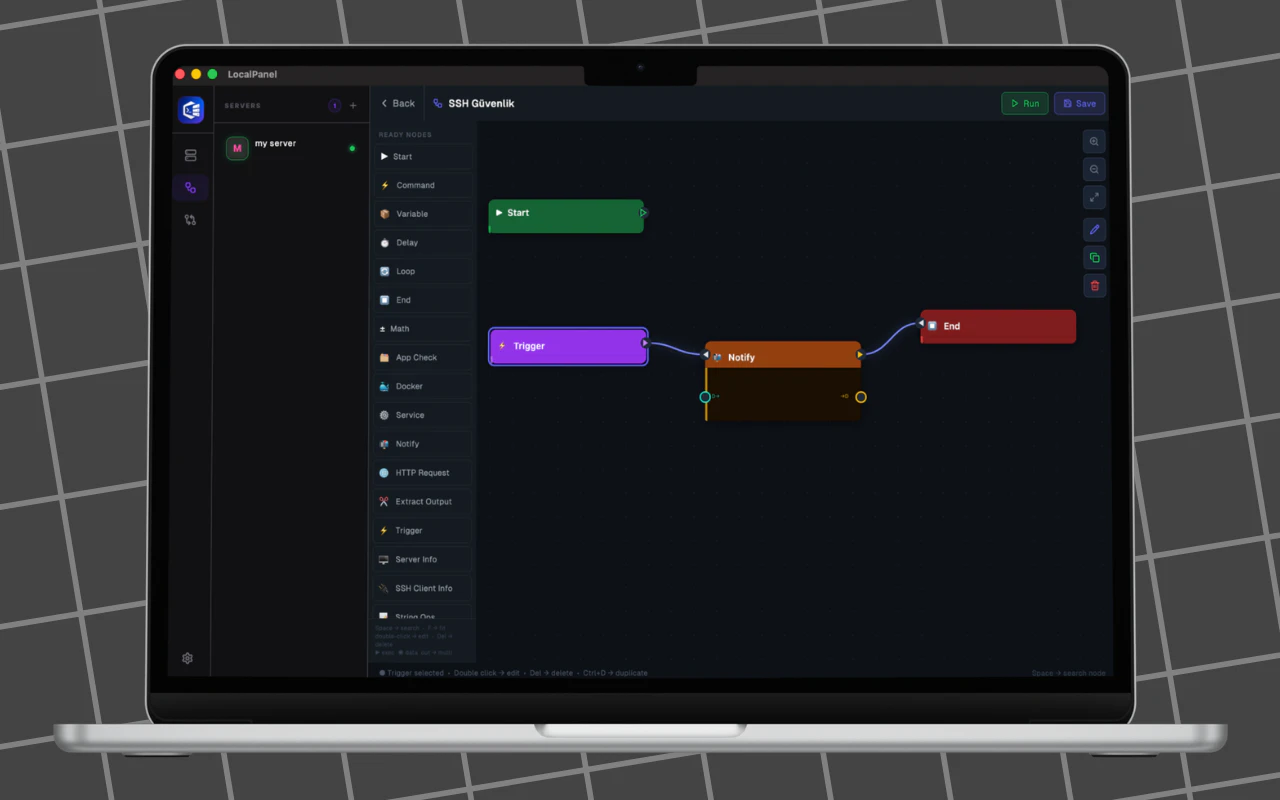Click the Notify node's exec output port
This screenshot has height=800, width=1280.
coord(860,354)
